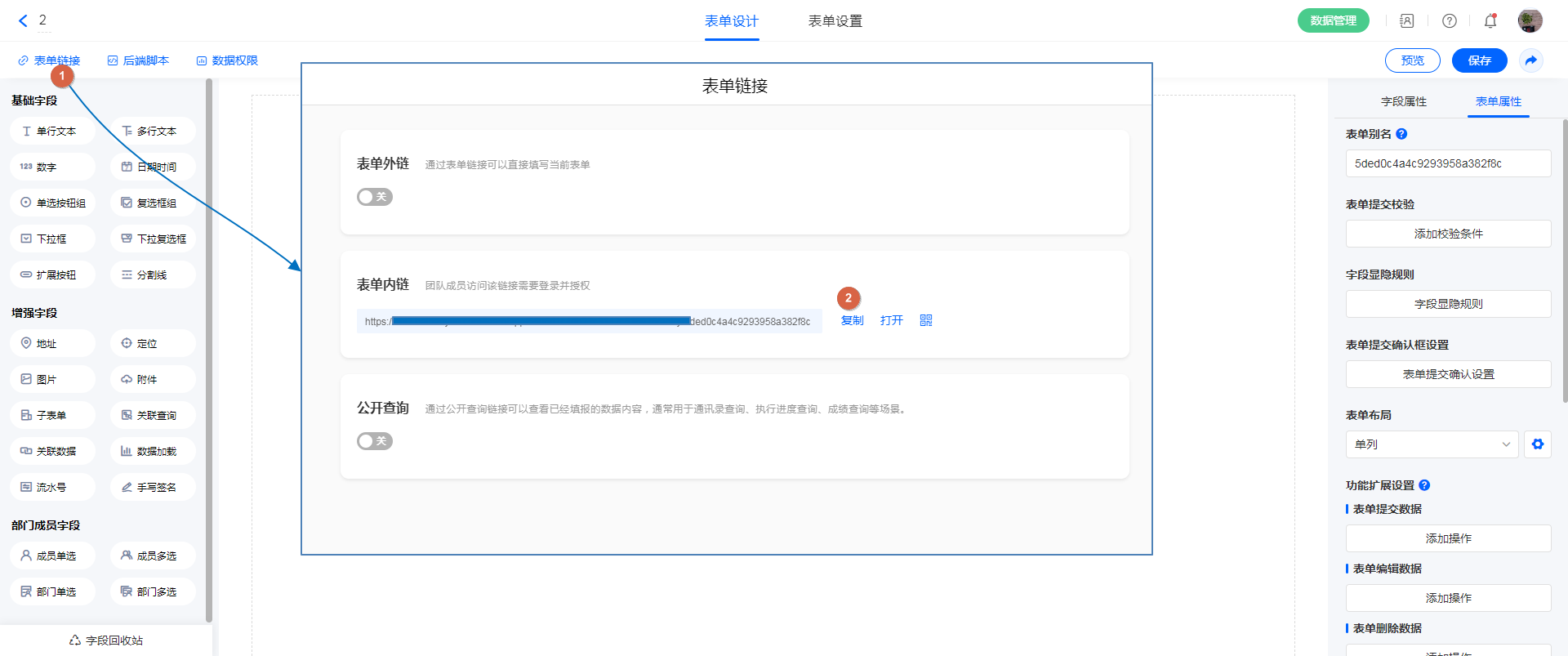Open the notification bell
Image resolution: width=1568 pixels, height=656 pixels.
pos(1490,21)
